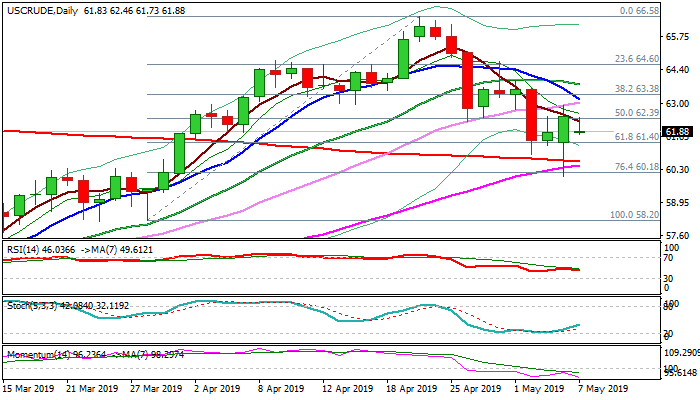This screenshot has height=400, width=700.
Task: Click the 57.60 price axis value
Action: [677, 236]
